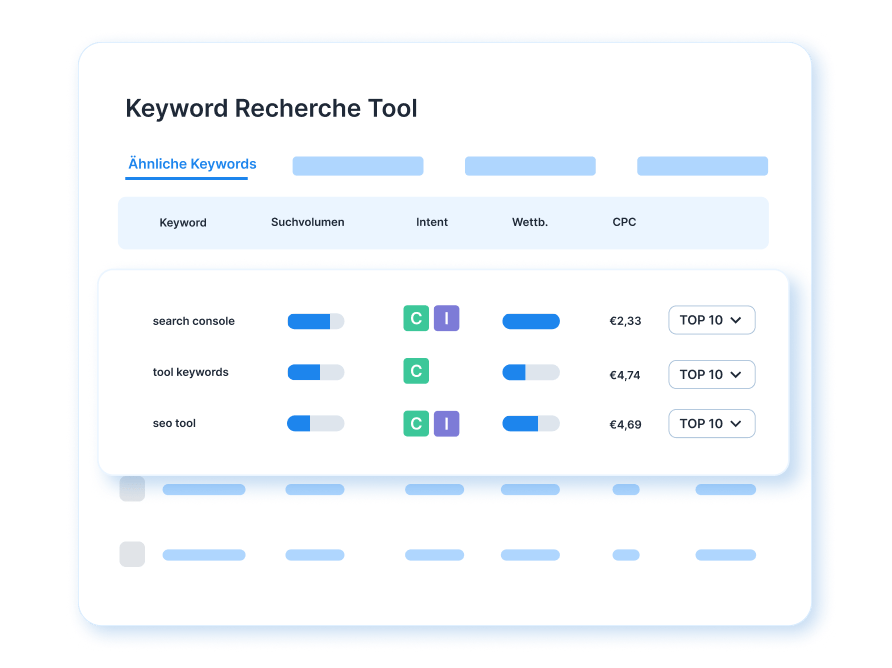Click the search volume bar for search console
Screen dimensions: 892x668
pyautogui.click(x=316, y=321)
